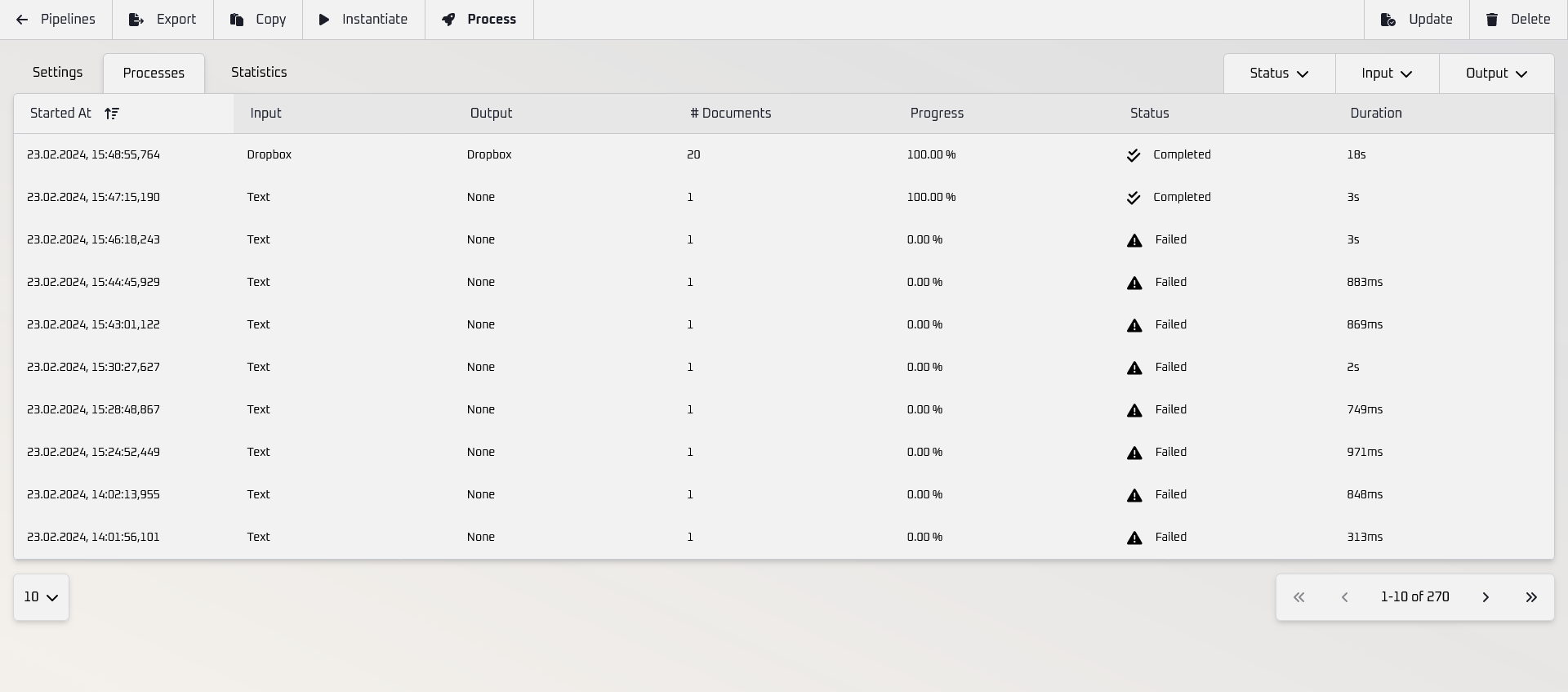The width and height of the screenshot is (1568, 692).
Task: Click the Update file icon
Action: 1388,20
